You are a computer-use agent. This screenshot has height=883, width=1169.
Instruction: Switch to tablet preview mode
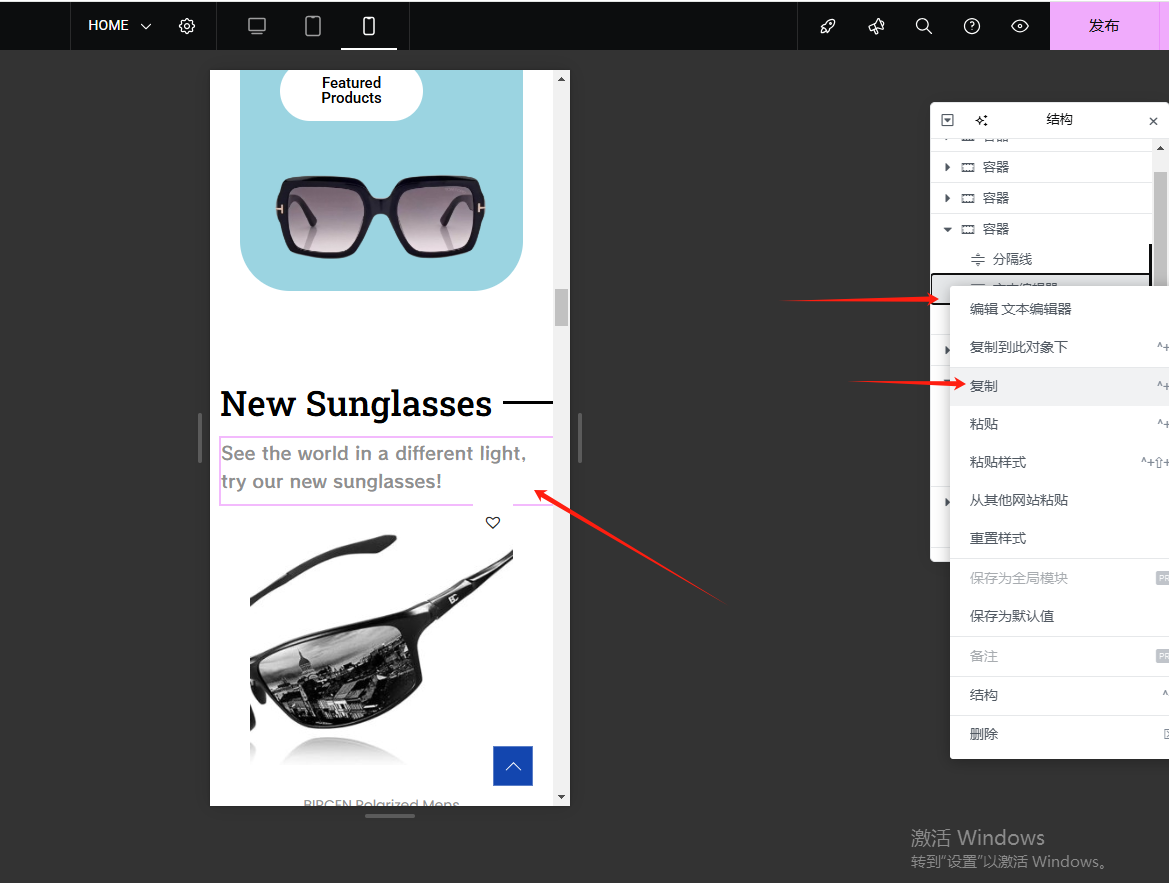pyautogui.click(x=313, y=26)
